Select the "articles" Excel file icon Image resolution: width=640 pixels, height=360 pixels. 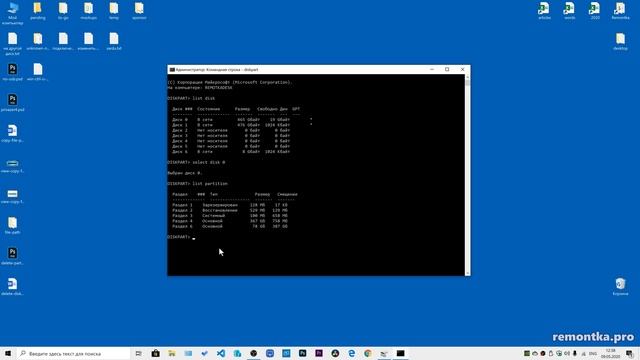(x=544, y=11)
